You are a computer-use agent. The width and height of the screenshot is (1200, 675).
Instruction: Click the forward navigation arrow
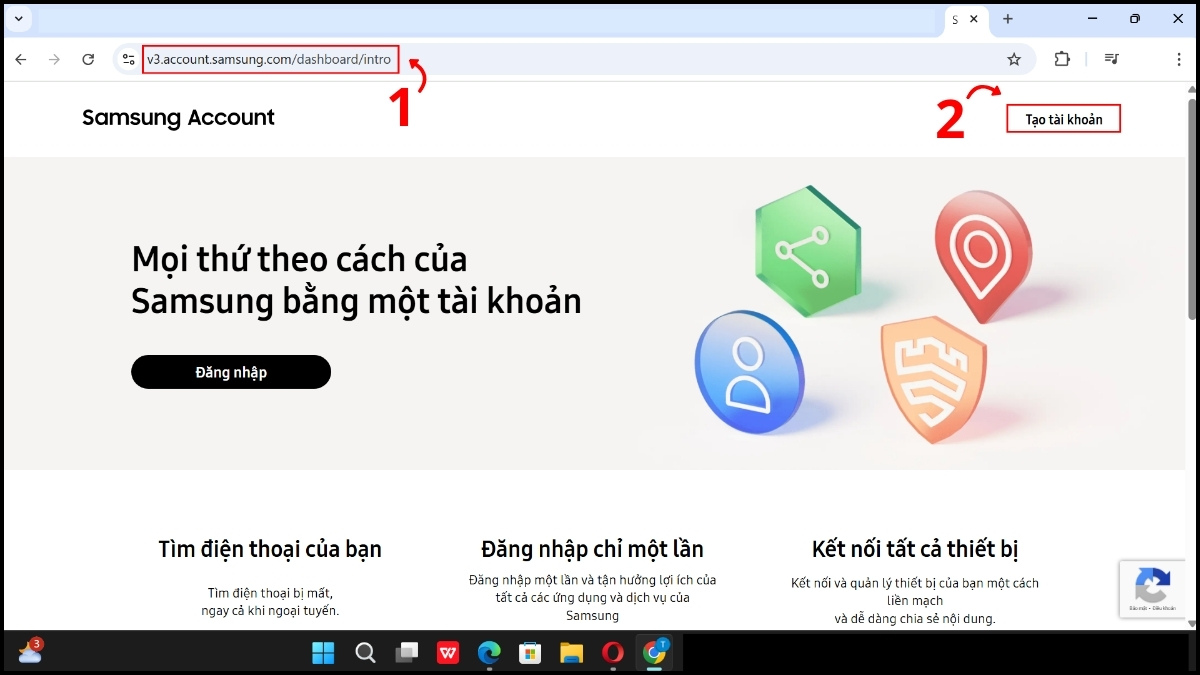point(54,59)
